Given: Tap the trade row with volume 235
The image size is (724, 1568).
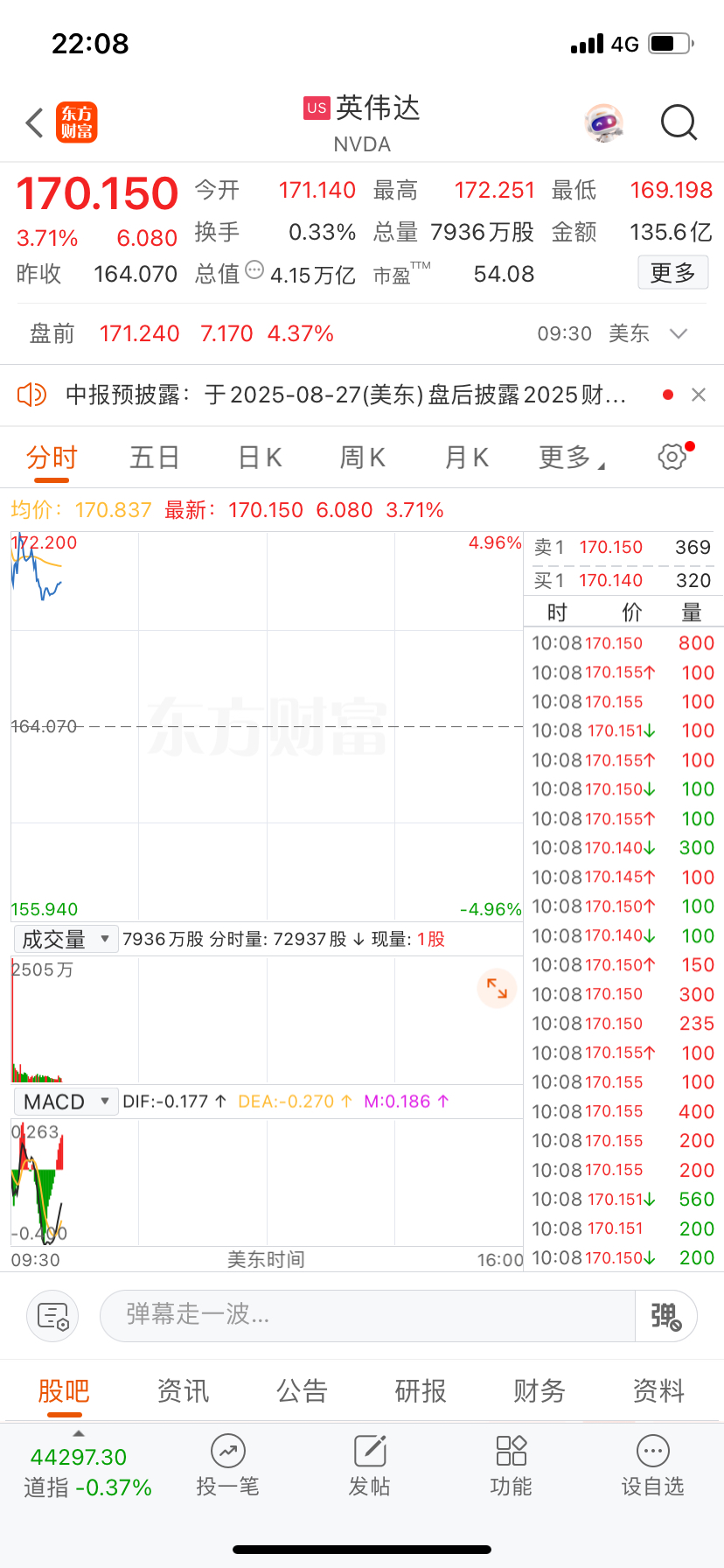Looking at the screenshot, I should click(x=623, y=1024).
